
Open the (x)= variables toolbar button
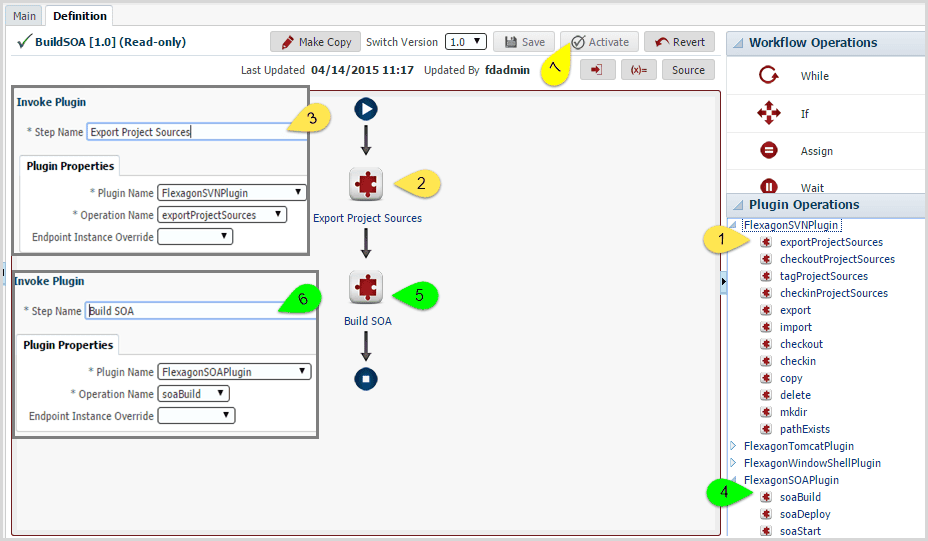pyautogui.click(x=639, y=70)
